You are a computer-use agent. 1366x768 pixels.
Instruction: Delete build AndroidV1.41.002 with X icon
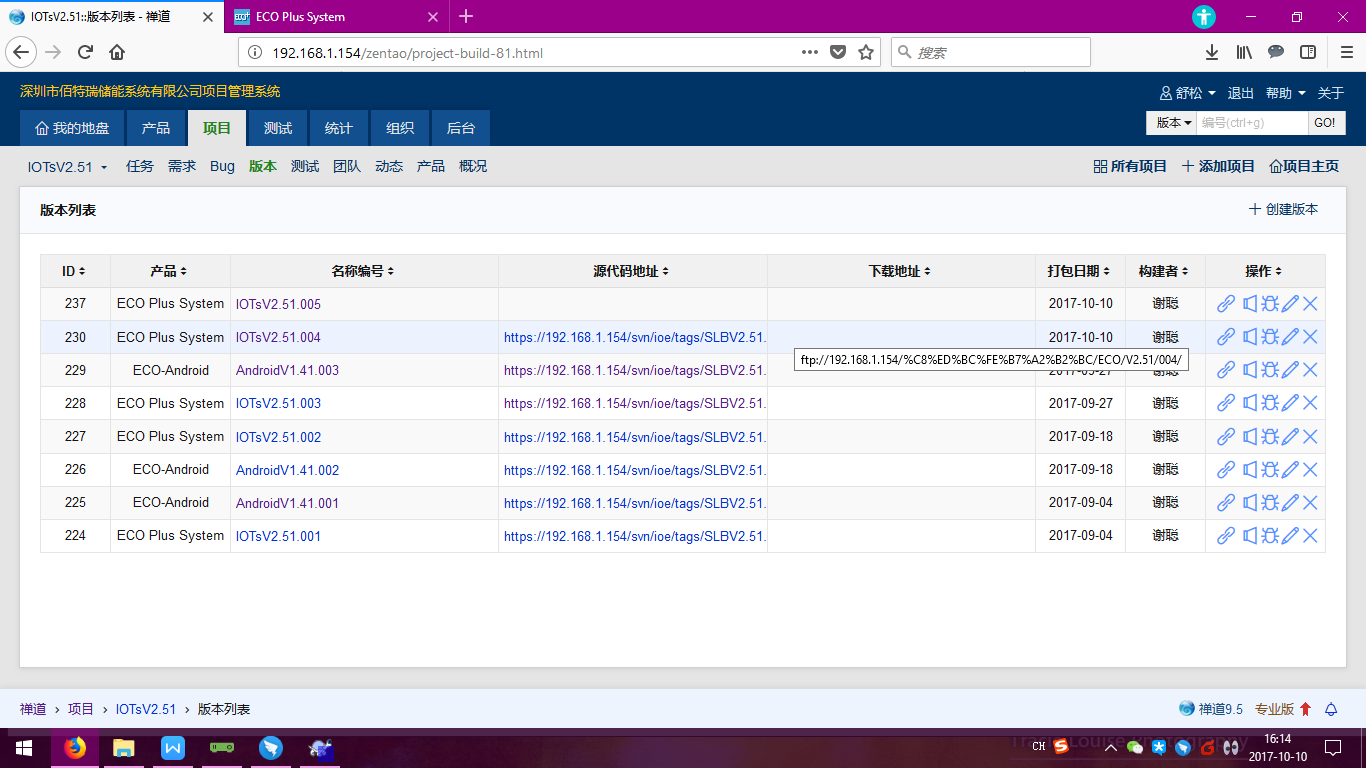click(1310, 470)
